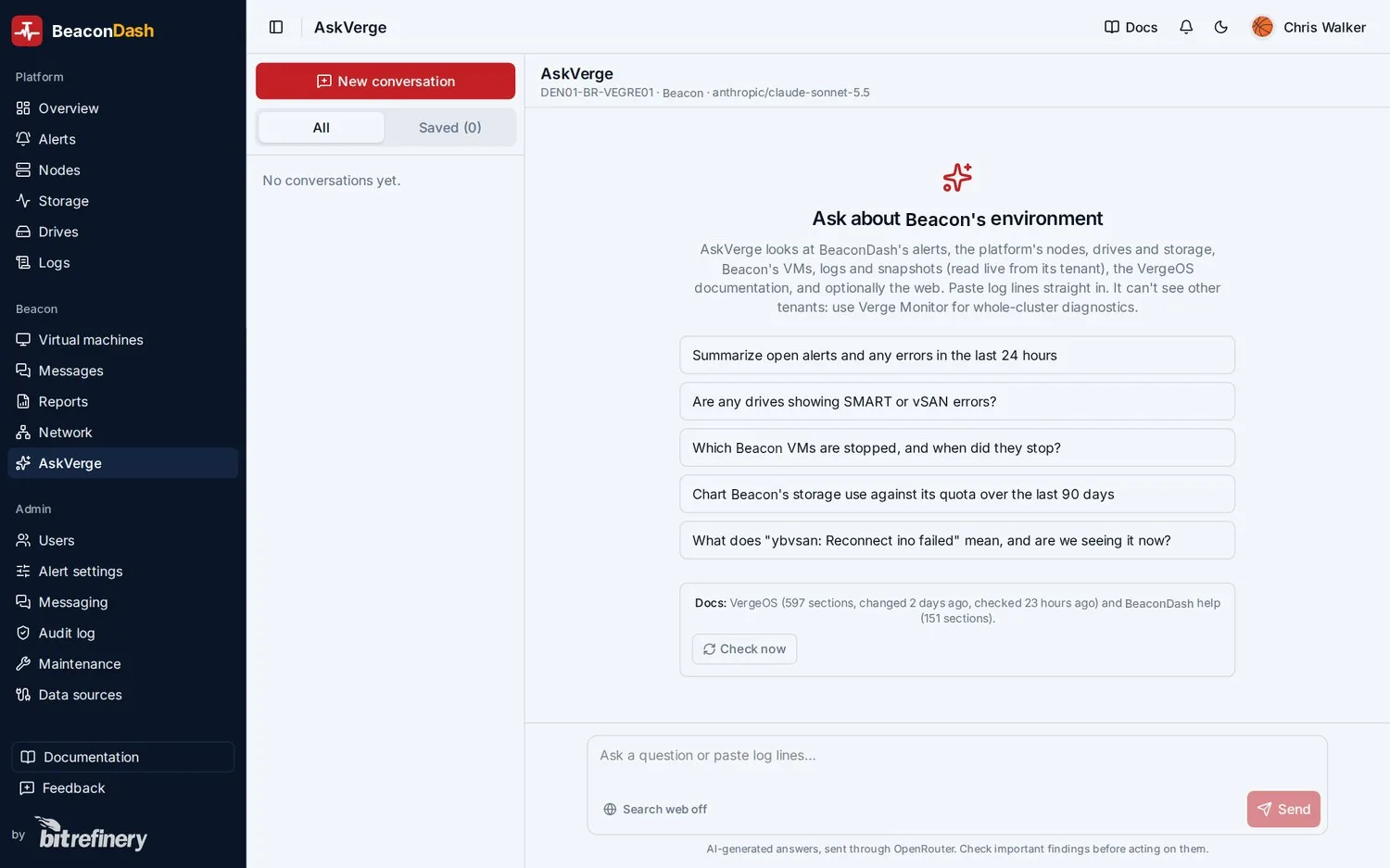This screenshot has height=868, width=1390.
Task: Open the Feedback link
Action: (x=123, y=788)
